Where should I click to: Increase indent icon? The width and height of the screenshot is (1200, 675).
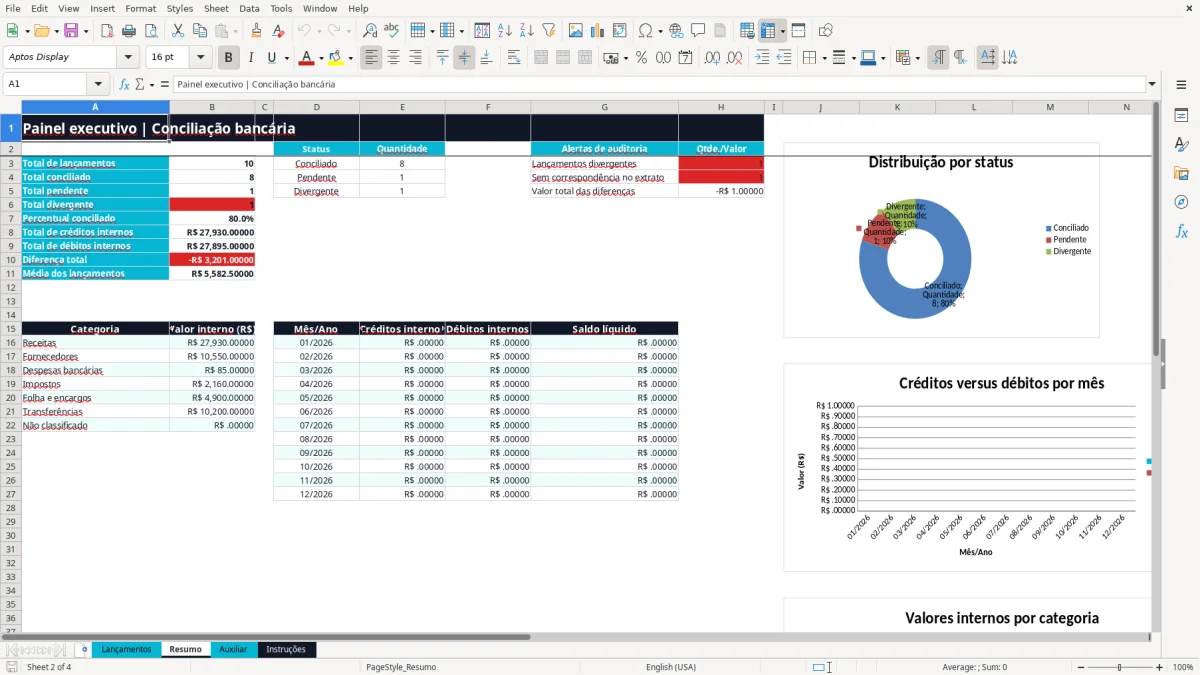point(762,58)
